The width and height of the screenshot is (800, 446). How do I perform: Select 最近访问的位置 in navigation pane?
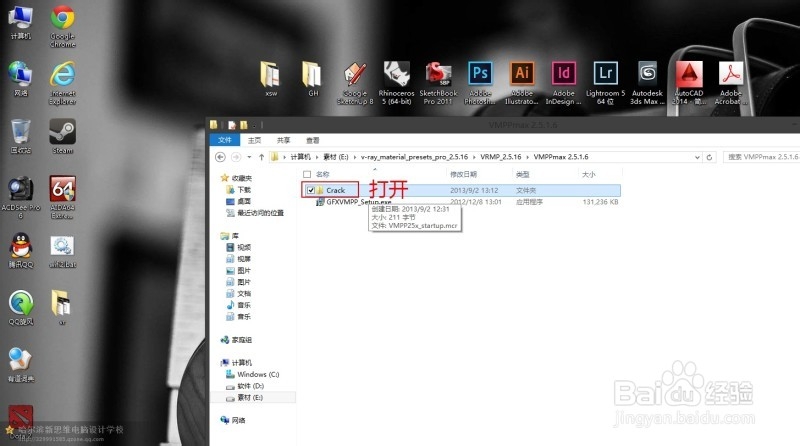255,213
